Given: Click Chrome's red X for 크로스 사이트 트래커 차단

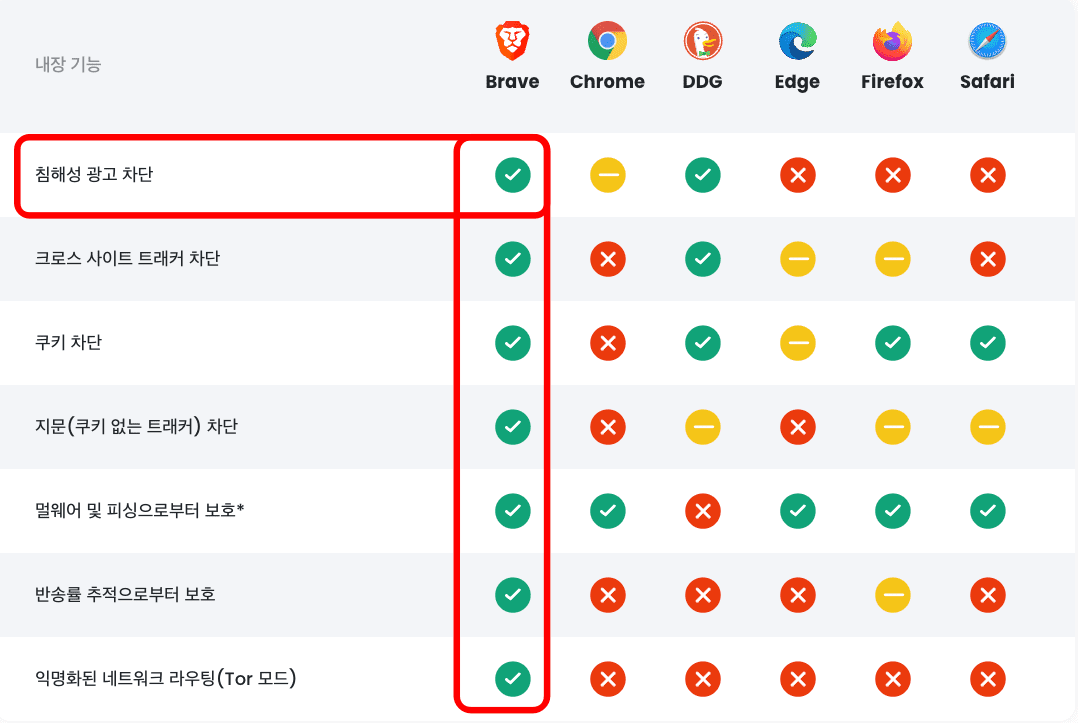Looking at the screenshot, I should tap(608, 259).
